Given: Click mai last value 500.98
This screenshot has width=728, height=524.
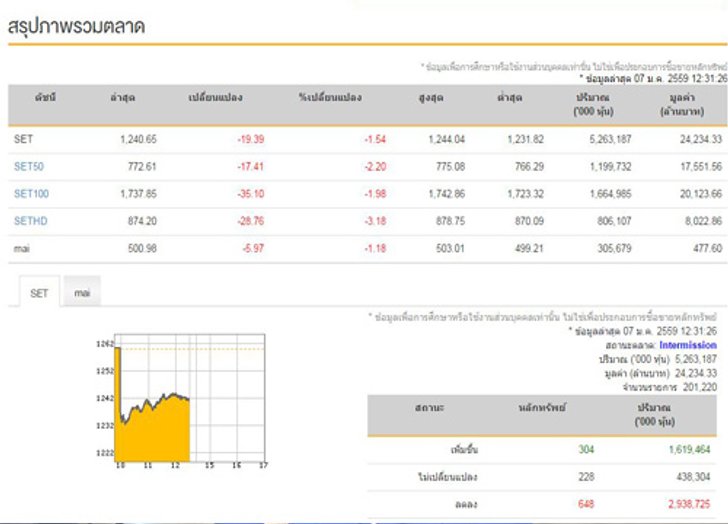Looking at the screenshot, I should tap(142, 248).
